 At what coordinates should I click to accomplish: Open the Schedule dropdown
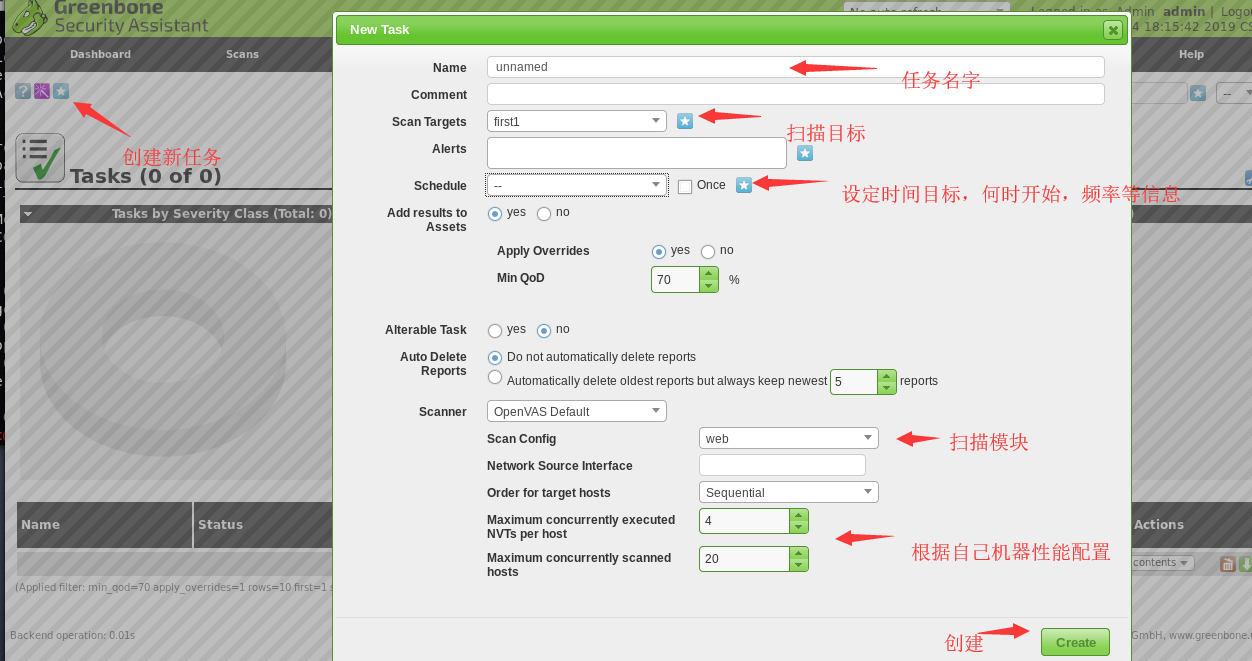[577, 185]
